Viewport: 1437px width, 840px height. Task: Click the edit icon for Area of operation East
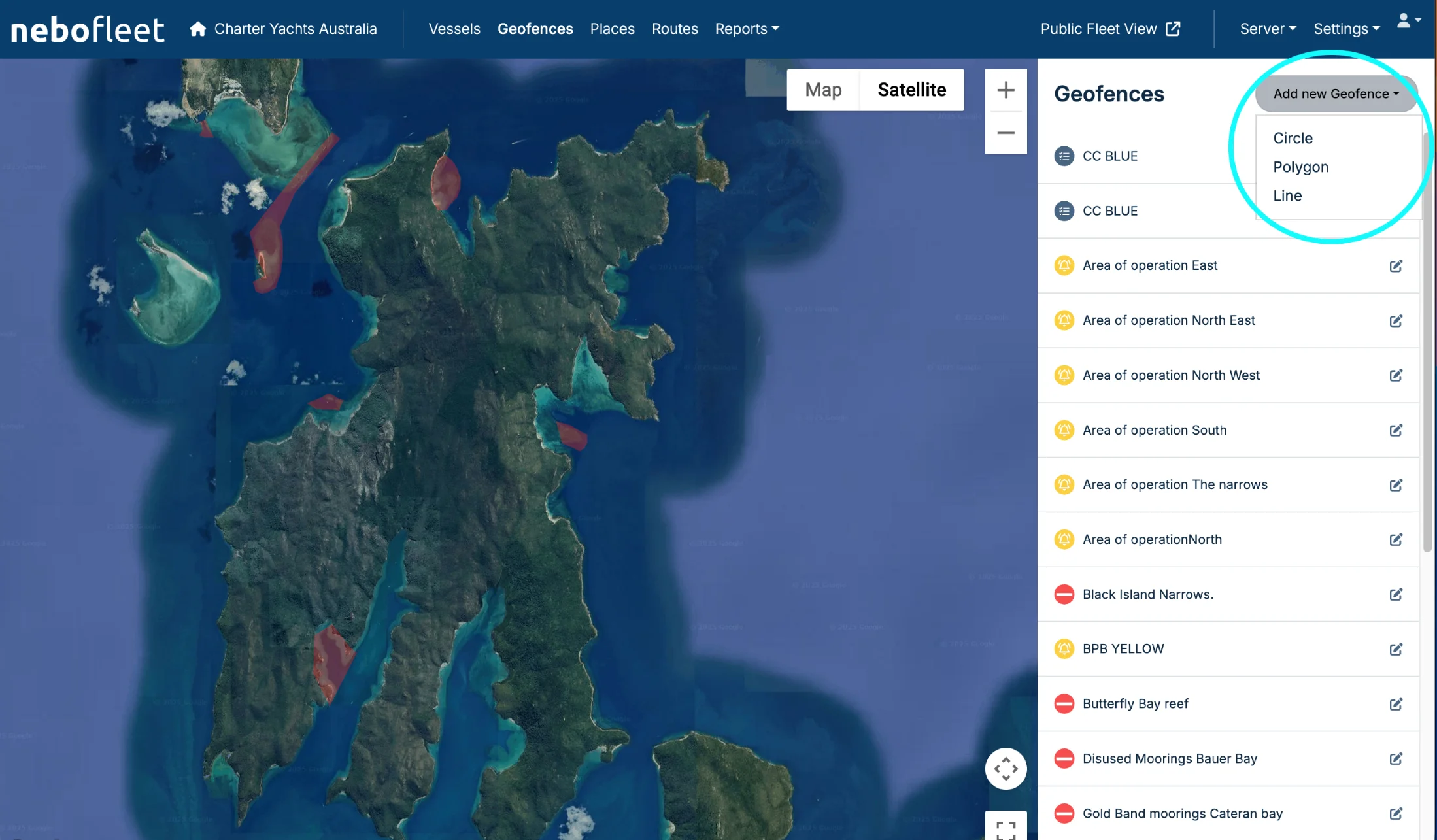tap(1396, 266)
